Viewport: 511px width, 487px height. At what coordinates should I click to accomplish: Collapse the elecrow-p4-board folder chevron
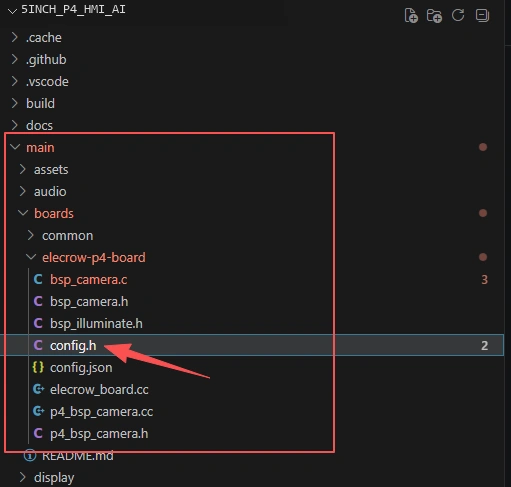[x=31, y=257]
